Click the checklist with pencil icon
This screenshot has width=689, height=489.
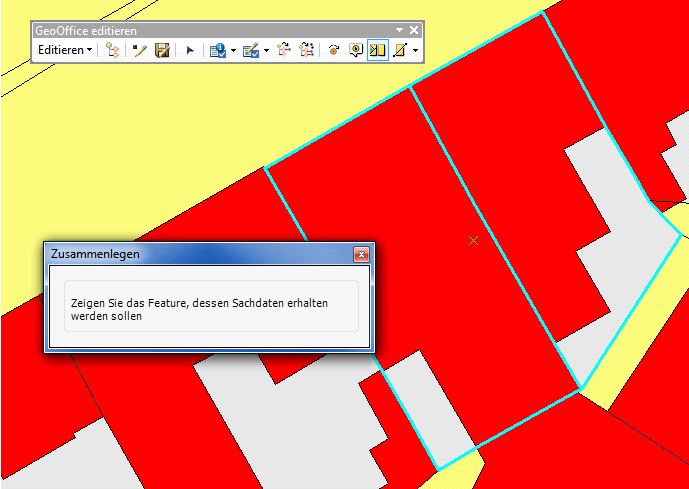250,49
